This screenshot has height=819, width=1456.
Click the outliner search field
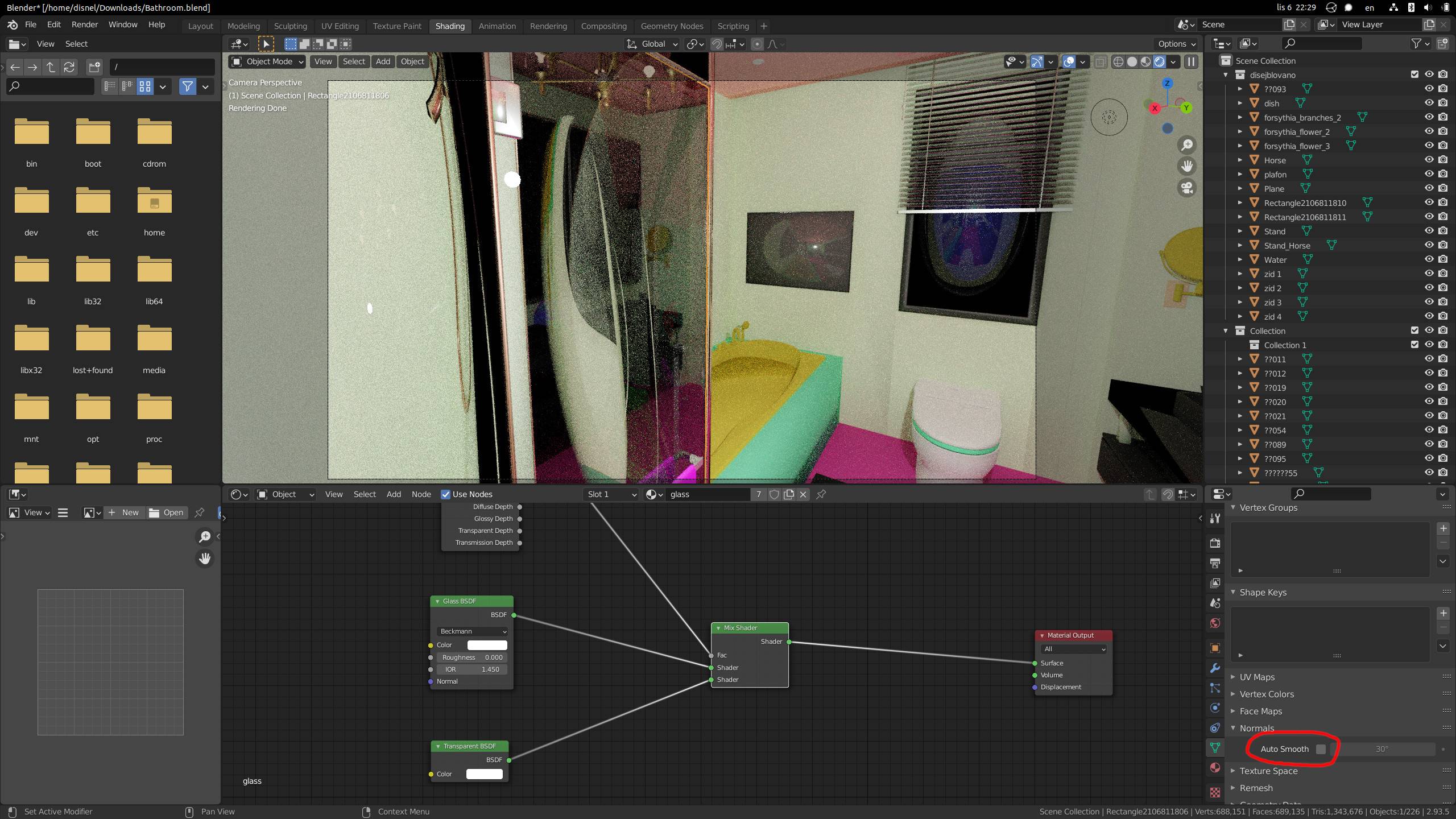tap(1322, 44)
